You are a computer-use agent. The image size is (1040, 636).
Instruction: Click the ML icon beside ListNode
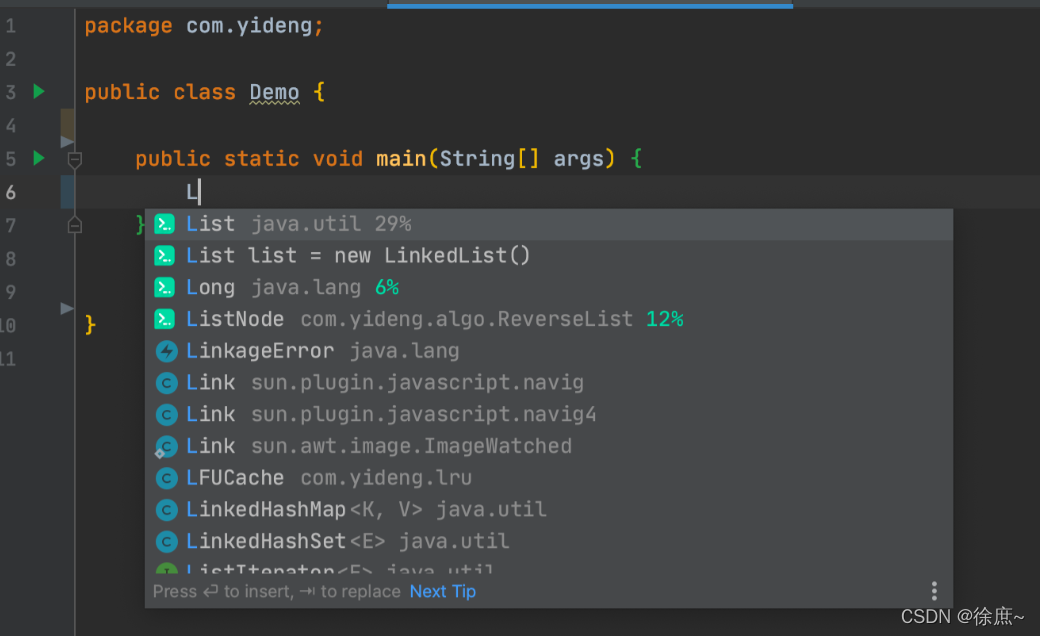[x=164, y=319]
